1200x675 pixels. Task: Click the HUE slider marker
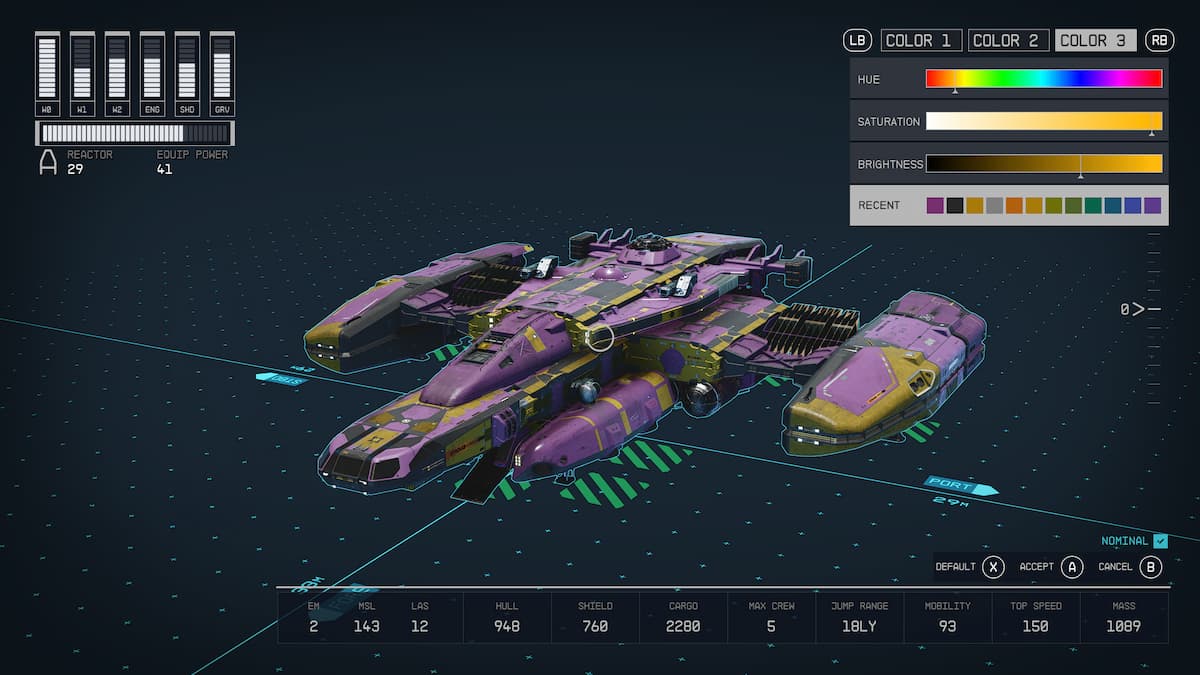956,89
